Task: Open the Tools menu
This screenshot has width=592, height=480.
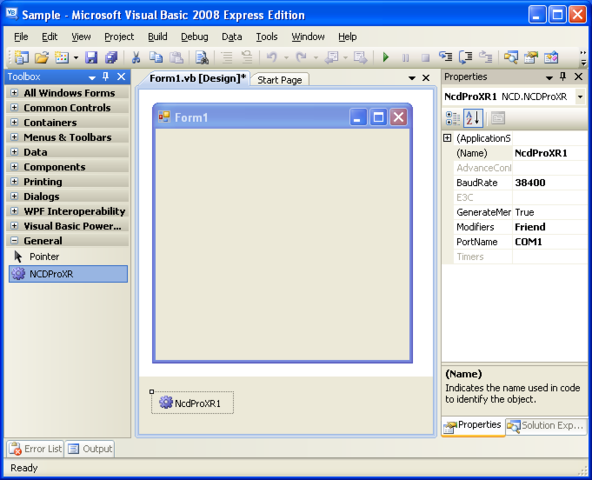Action: [x=267, y=37]
